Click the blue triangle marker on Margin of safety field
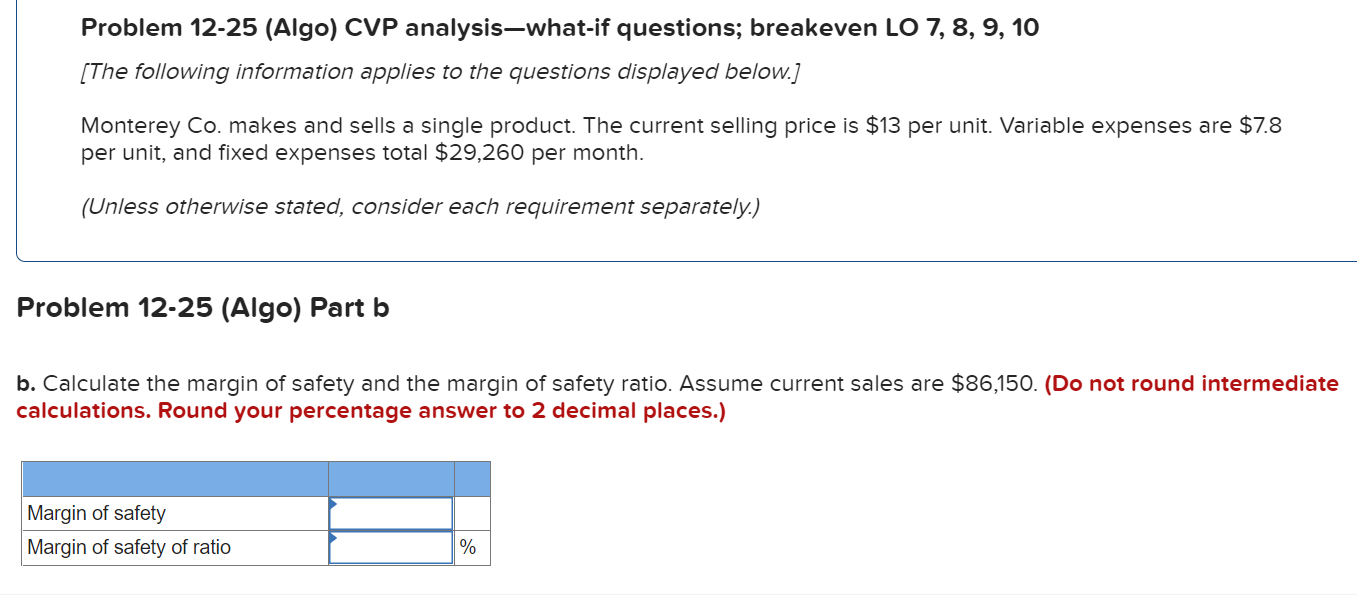This screenshot has height=596, width=1357. coord(333,506)
